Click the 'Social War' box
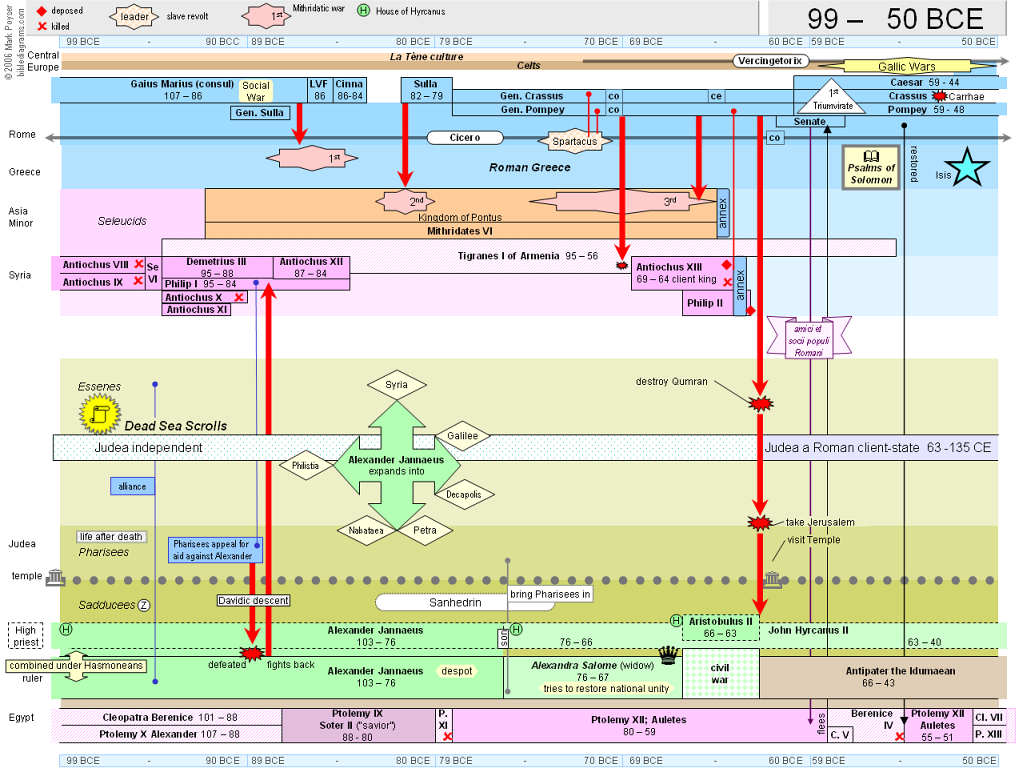The height and width of the screenshot is (768, 1024). pyautogui.click(x=255, y=91)
